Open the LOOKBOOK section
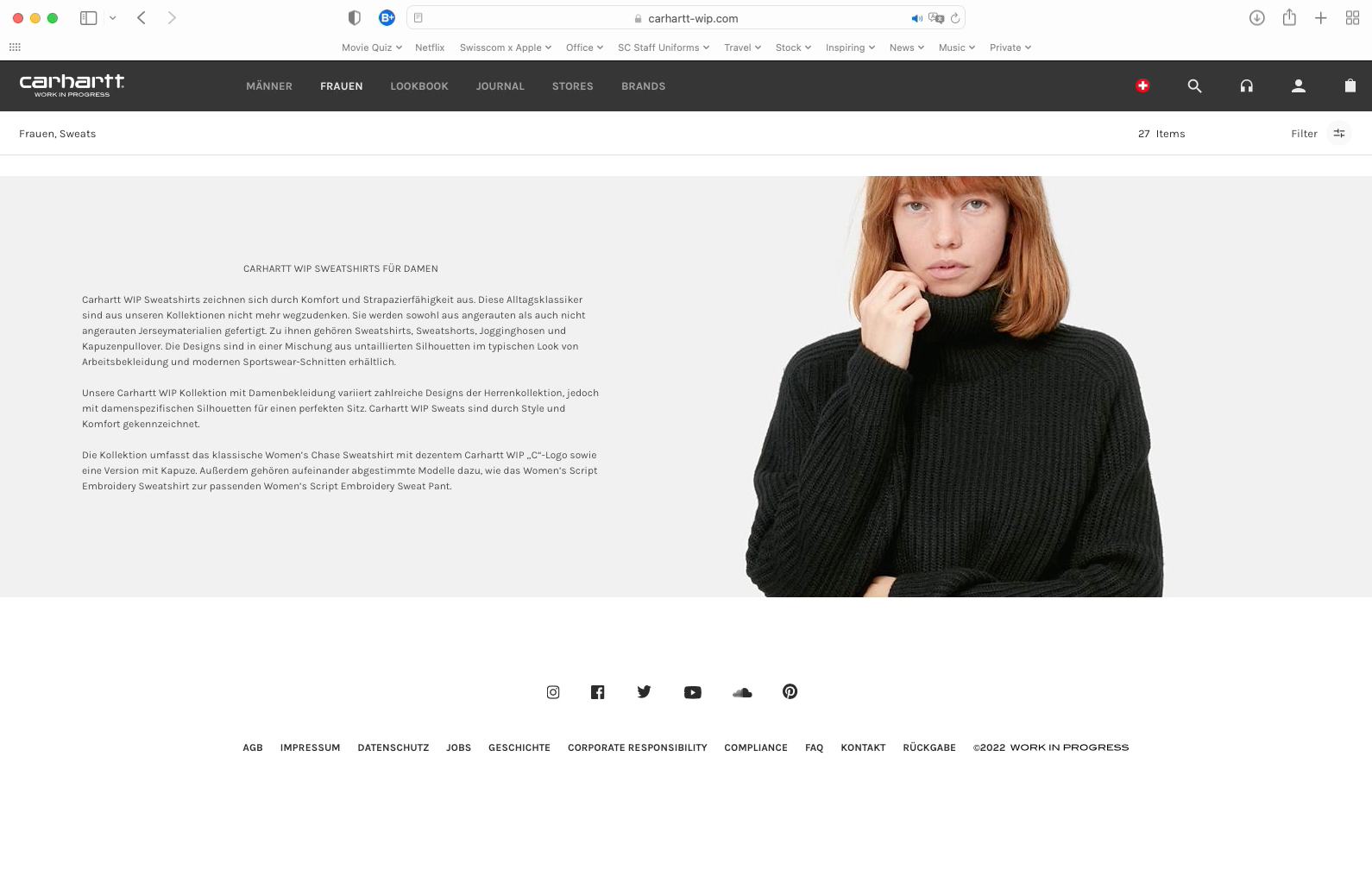The image size is (1372, 889). (419, 86)
